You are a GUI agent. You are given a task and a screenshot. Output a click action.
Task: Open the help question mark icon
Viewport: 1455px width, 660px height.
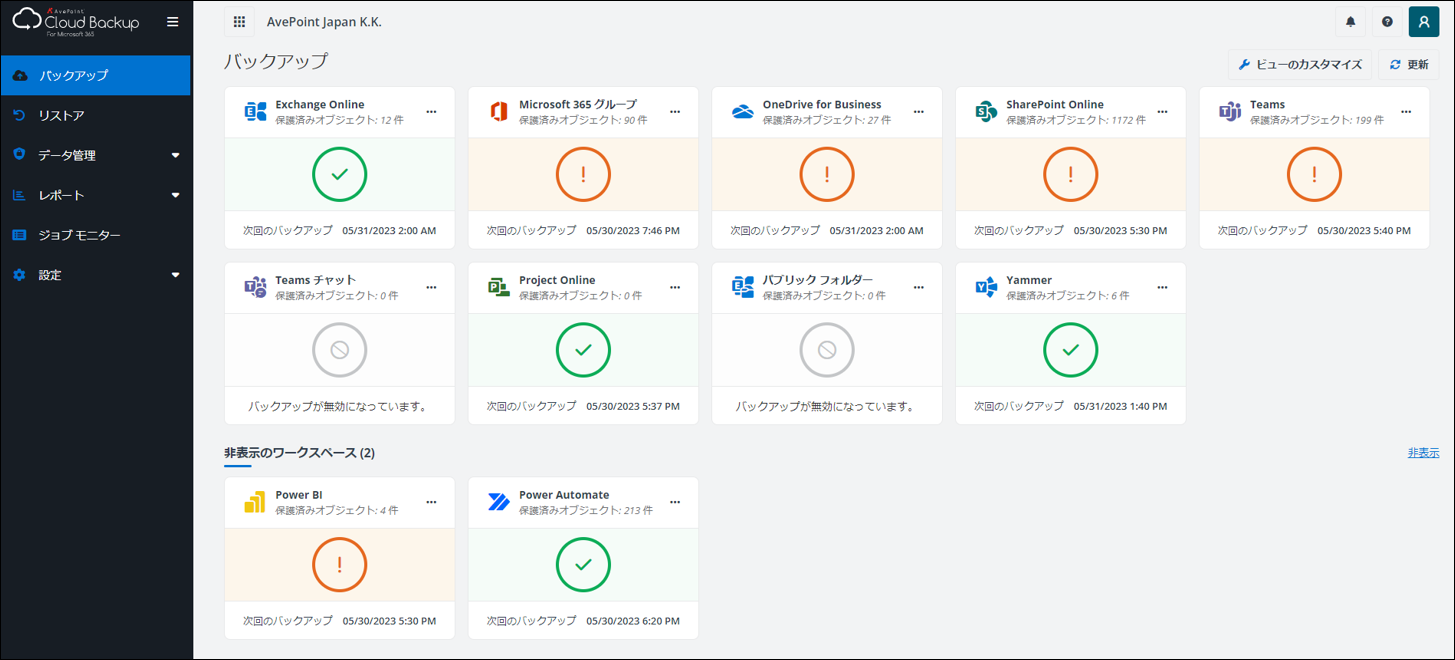click(1387, 22)
